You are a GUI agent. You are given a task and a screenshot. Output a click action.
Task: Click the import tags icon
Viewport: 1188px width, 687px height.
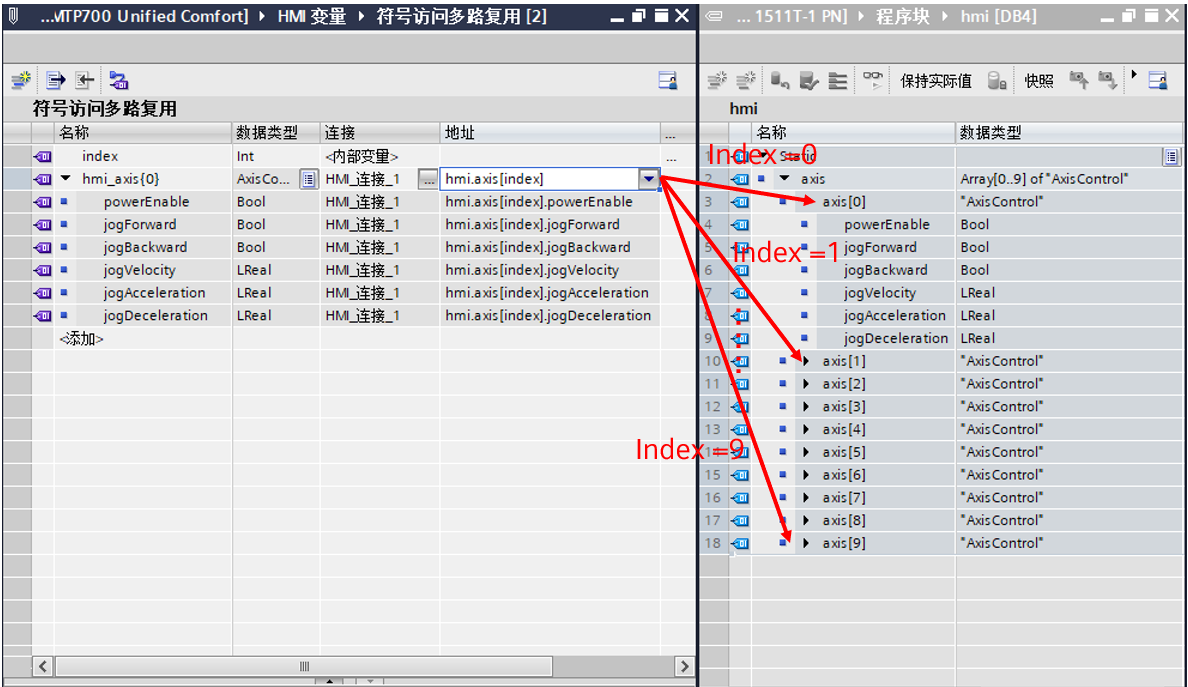(x=85, y=81)
